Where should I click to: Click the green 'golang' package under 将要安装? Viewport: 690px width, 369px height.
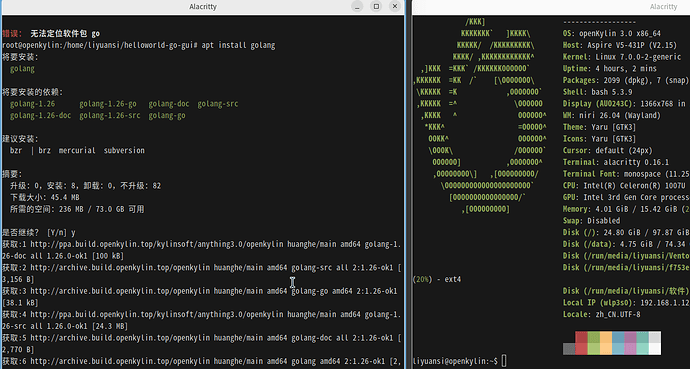click(22, 69)
